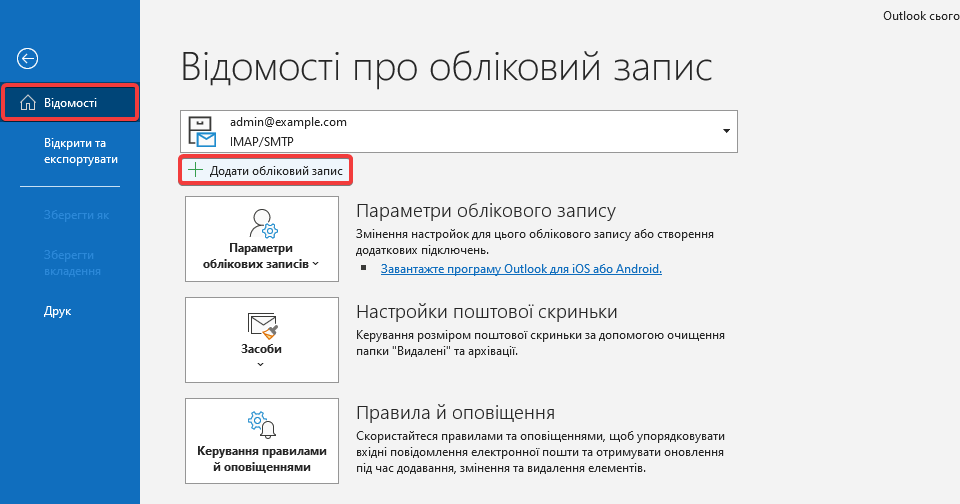The width and height of the screenshot is (960, 504).
Task: Click the plus icon for adding an account
Action: (x=195, y=171)
